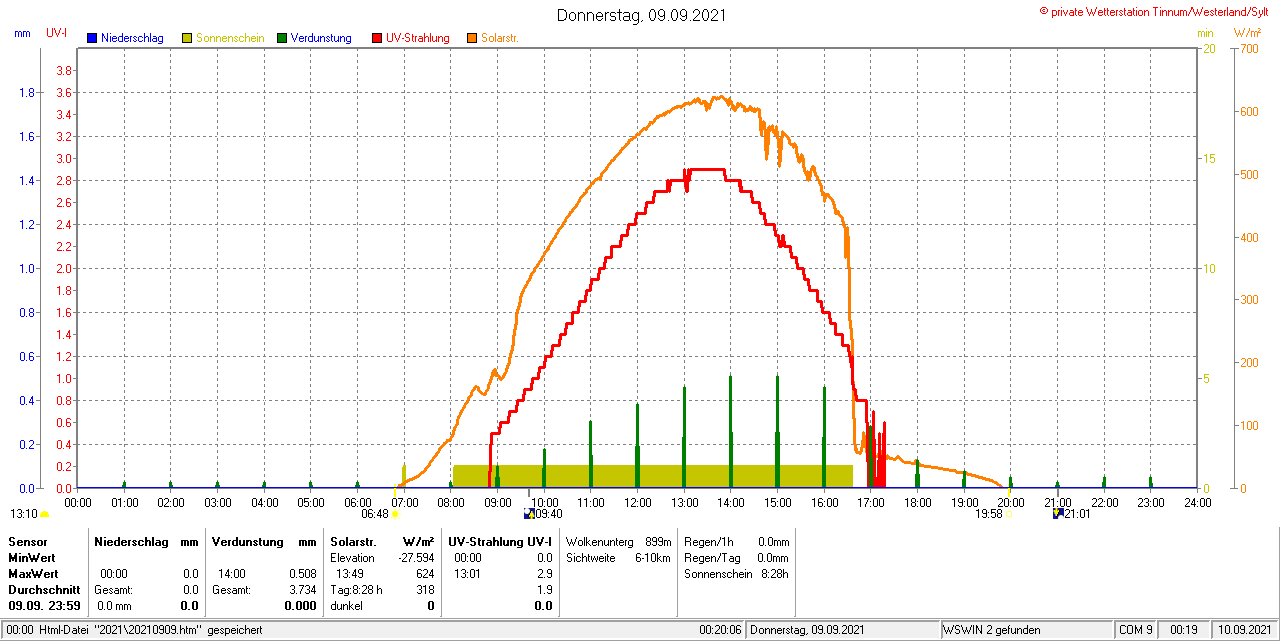
Task: Click the yellow Sonnenschein legend swatch
Action: [187, 38]
